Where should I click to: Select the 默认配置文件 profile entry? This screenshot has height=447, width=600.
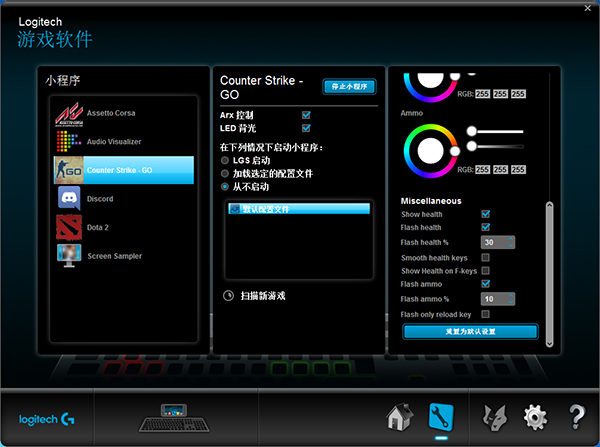click(x=299, y=209)
